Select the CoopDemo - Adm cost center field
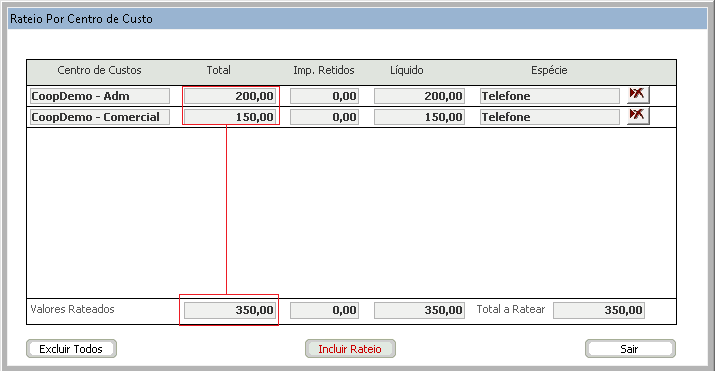The image size is (715, 371). [x=100, y=96]
